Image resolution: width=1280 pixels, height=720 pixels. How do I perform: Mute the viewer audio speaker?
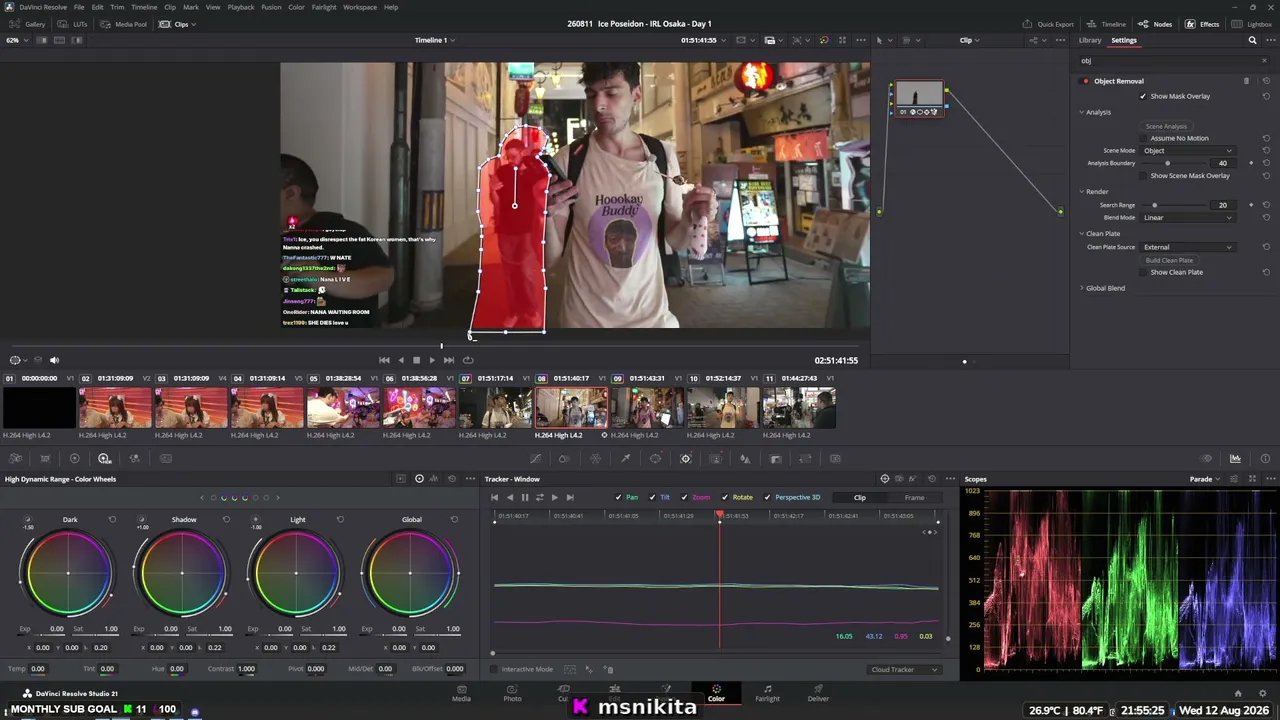coord(54,360)
